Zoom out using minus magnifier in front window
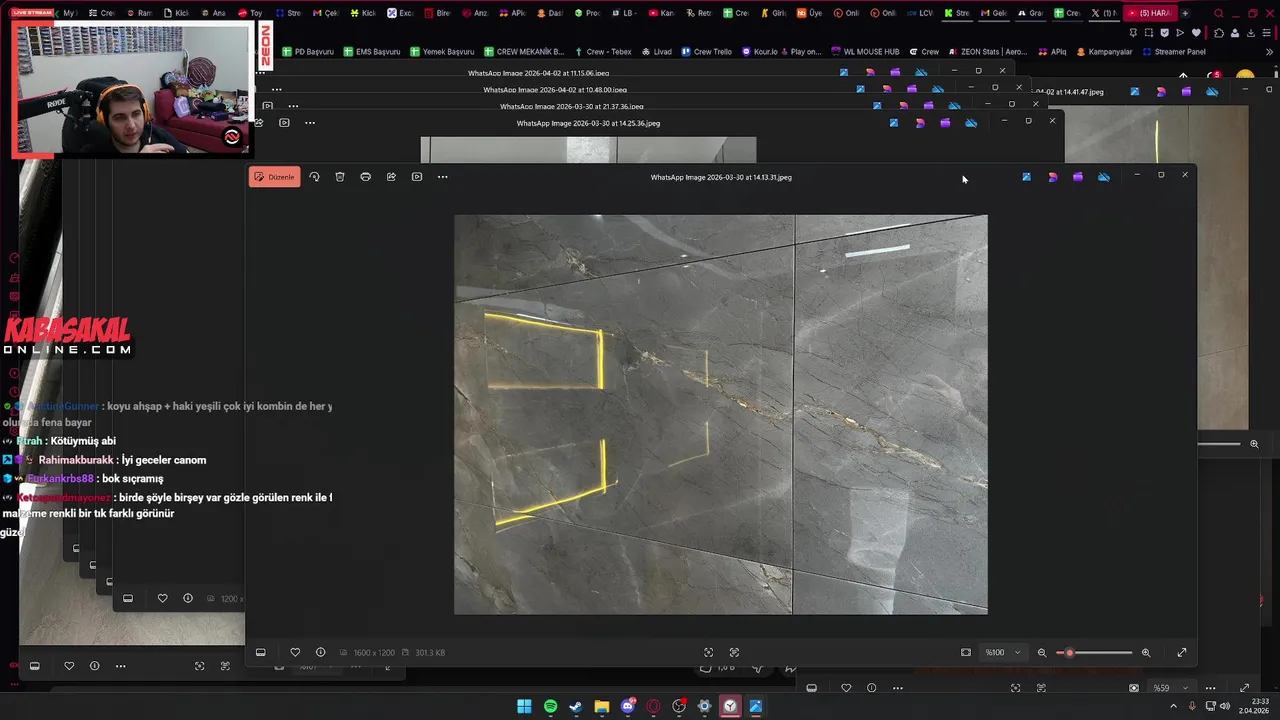This screenshot has width=1280, height=720. [x=1042, y=652]
